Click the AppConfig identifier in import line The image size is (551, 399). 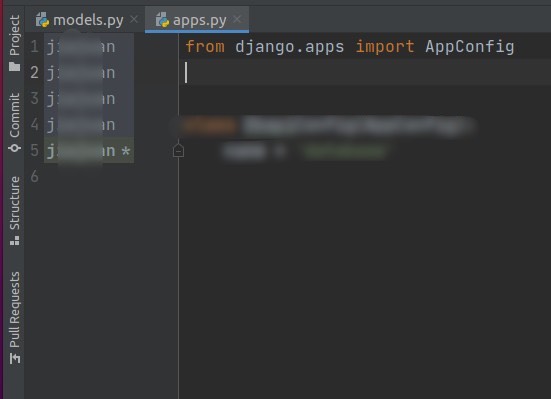(x=469, y=47)
